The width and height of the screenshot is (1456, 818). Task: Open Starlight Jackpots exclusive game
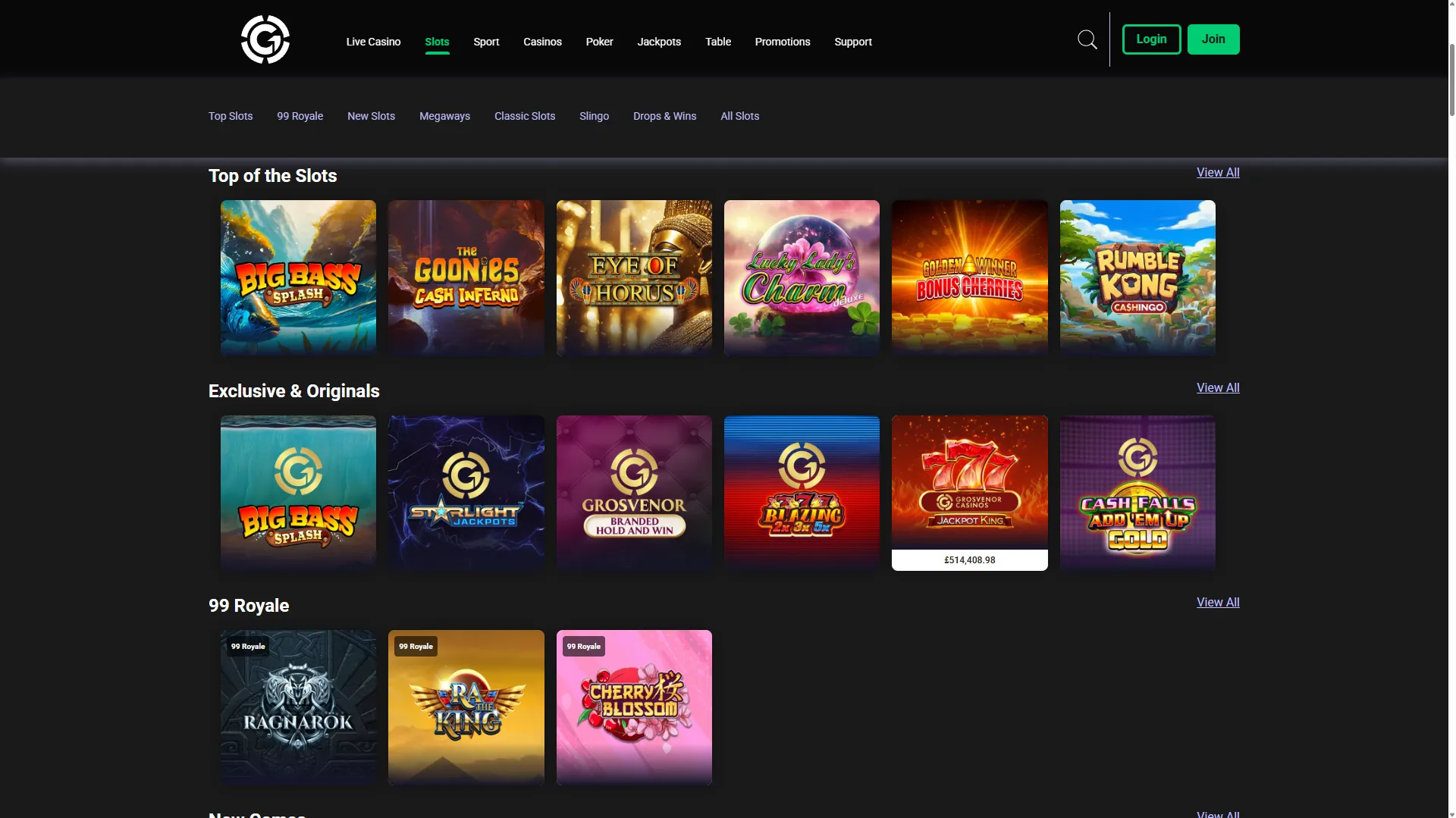click(466, 493)
